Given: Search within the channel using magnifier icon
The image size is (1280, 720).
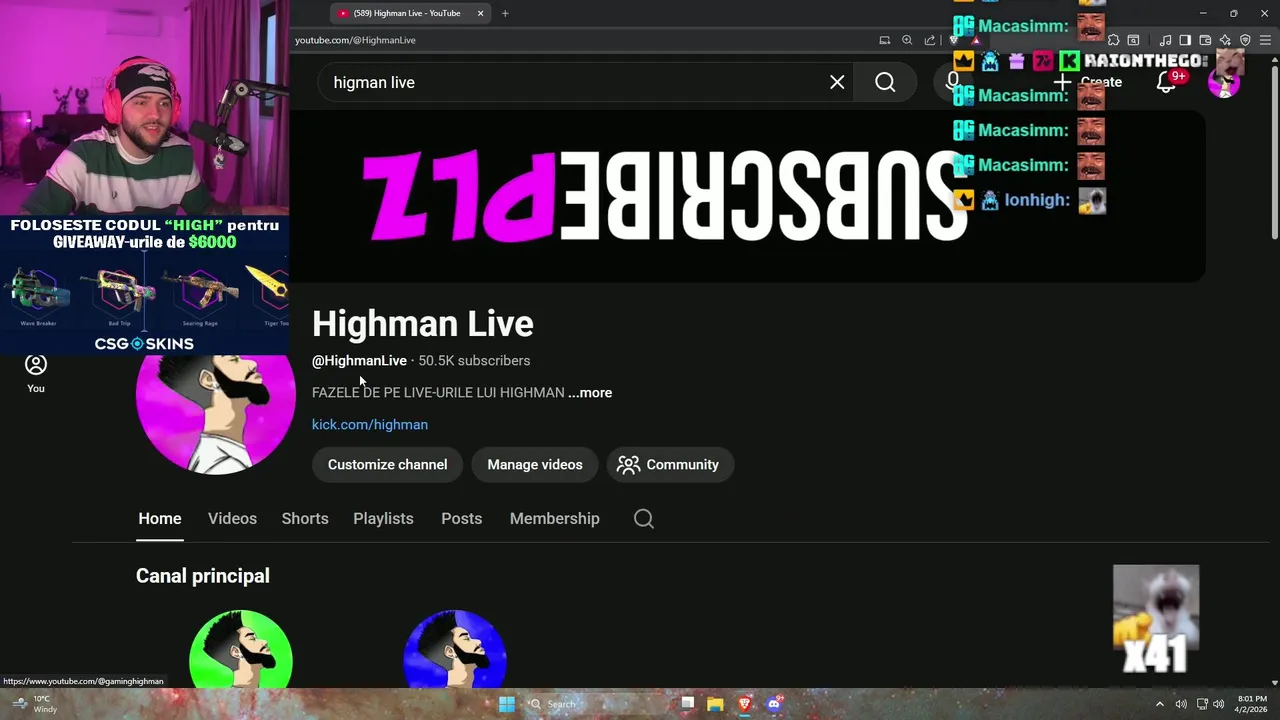Looking at the screenshot, I should point(644,518).
